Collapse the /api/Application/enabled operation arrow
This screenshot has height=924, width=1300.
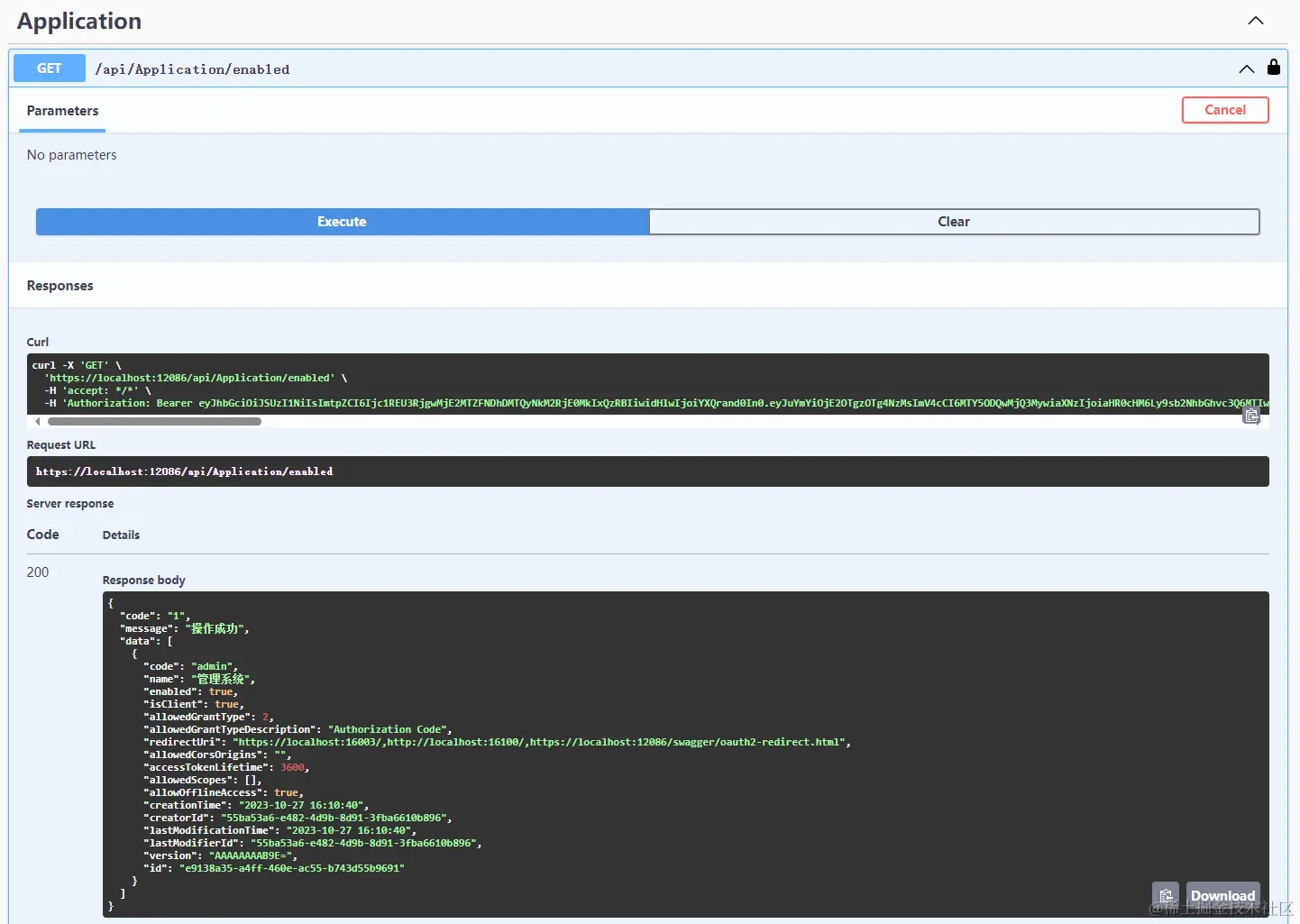[1246, 69]
